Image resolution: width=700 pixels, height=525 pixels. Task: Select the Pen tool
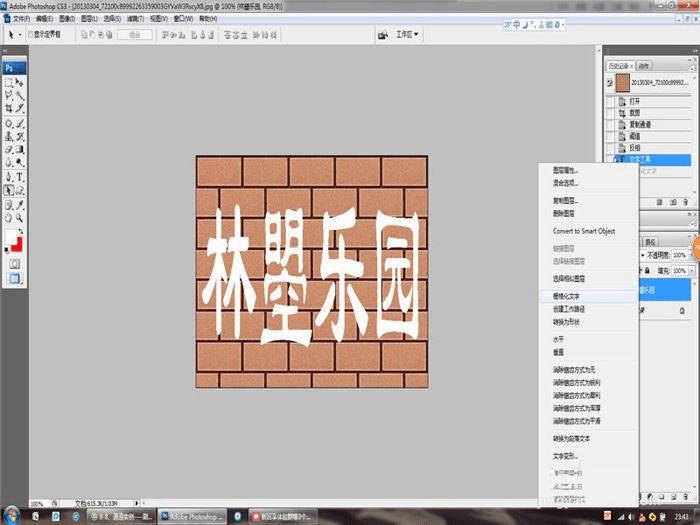click(x=9, y=177)
